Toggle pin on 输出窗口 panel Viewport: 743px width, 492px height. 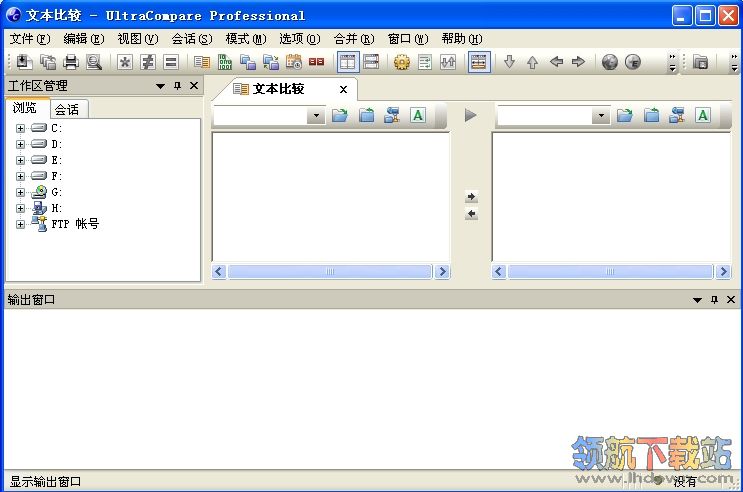[715, 300]
